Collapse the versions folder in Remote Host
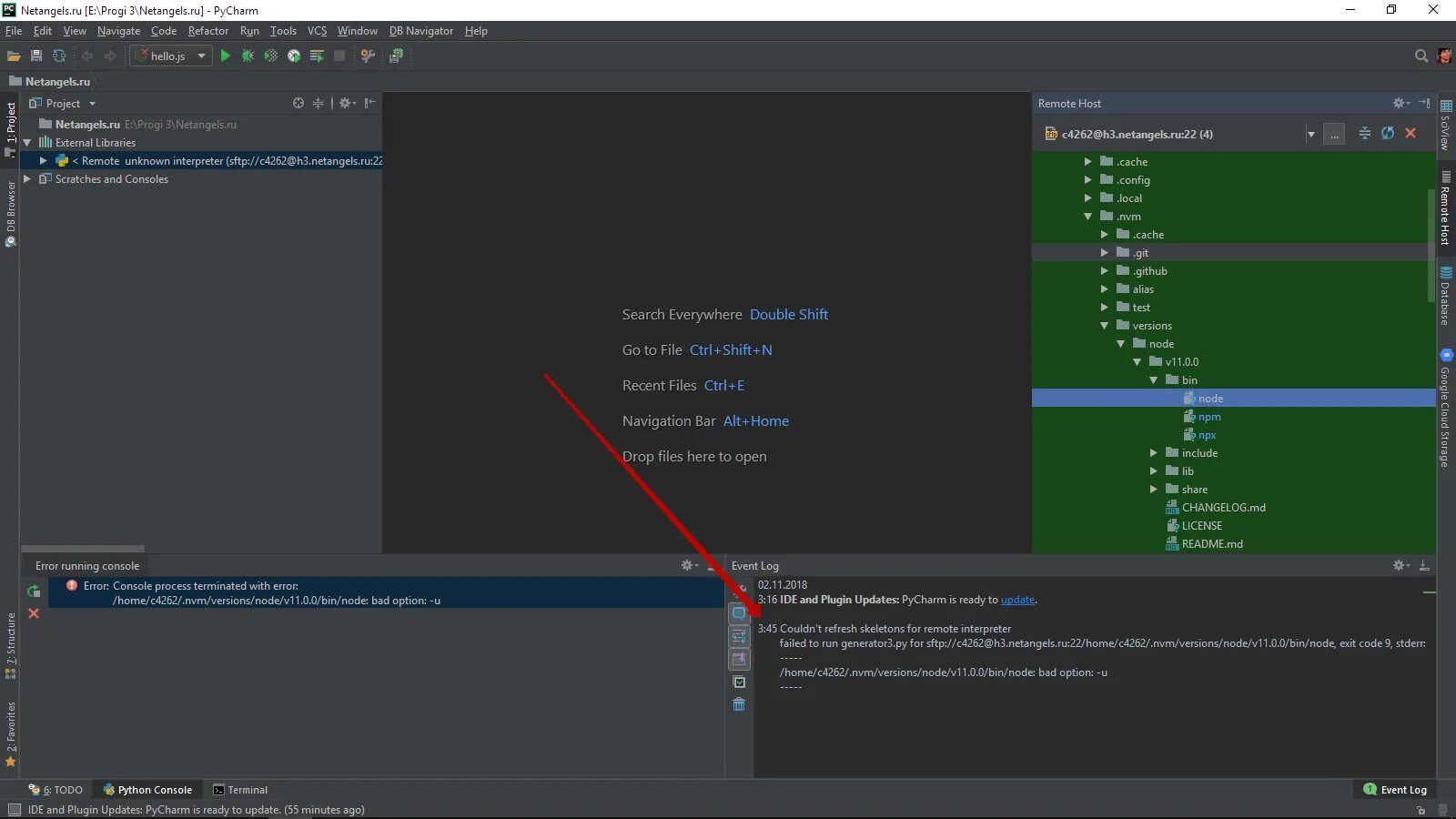Image resolution: width=1456 pixels, height=819 pixels. [1104, 326]
